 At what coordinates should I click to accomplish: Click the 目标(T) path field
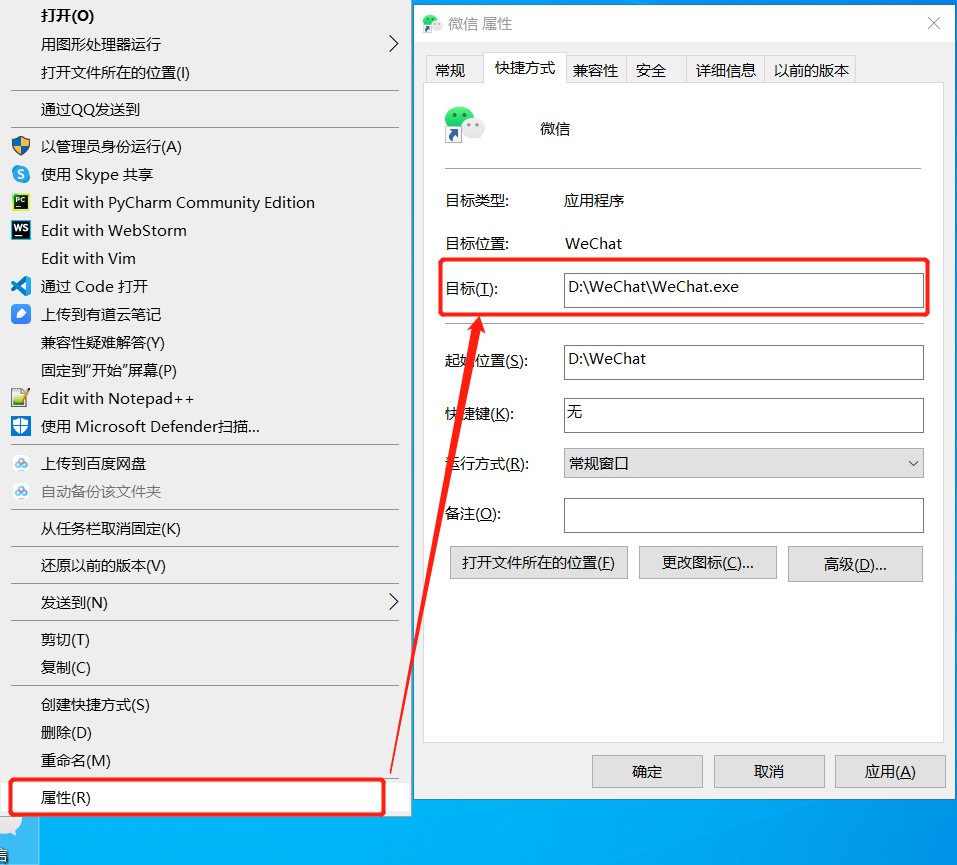click(x=743, y=290)
